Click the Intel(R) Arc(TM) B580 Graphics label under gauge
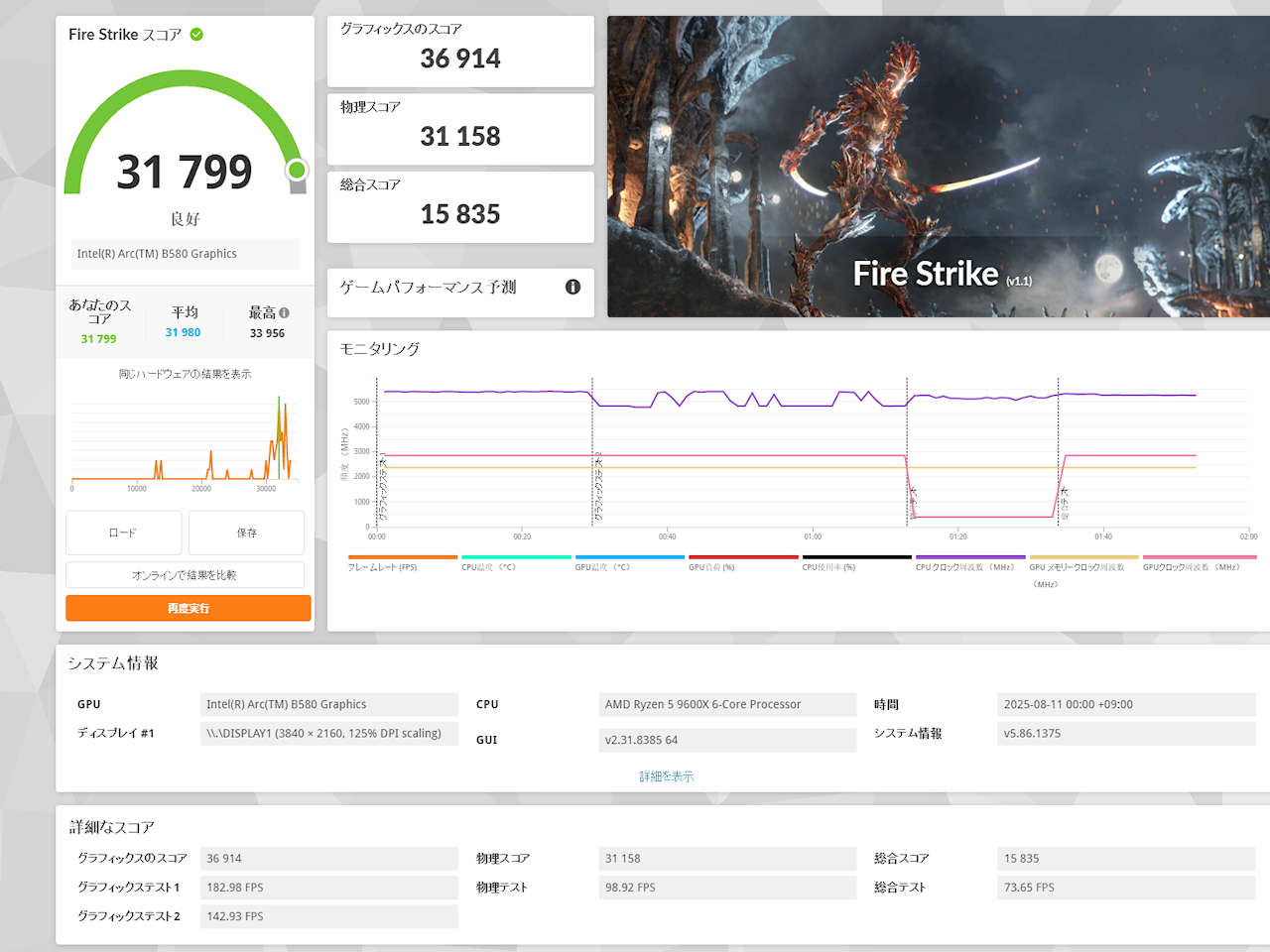Viewport: 1270px width, 952px height. point(185,254)
